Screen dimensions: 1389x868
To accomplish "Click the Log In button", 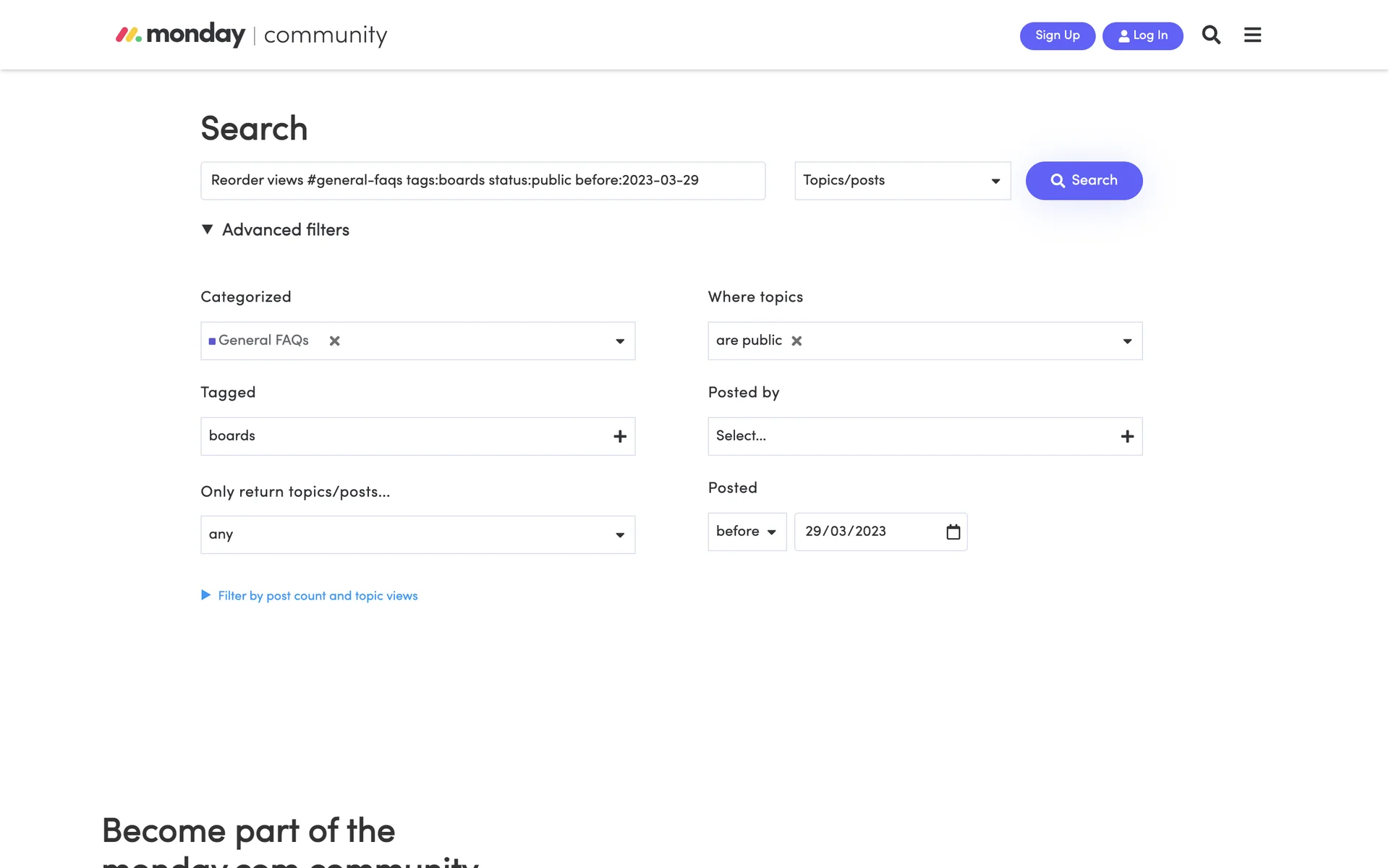I will click(1142, 35).
